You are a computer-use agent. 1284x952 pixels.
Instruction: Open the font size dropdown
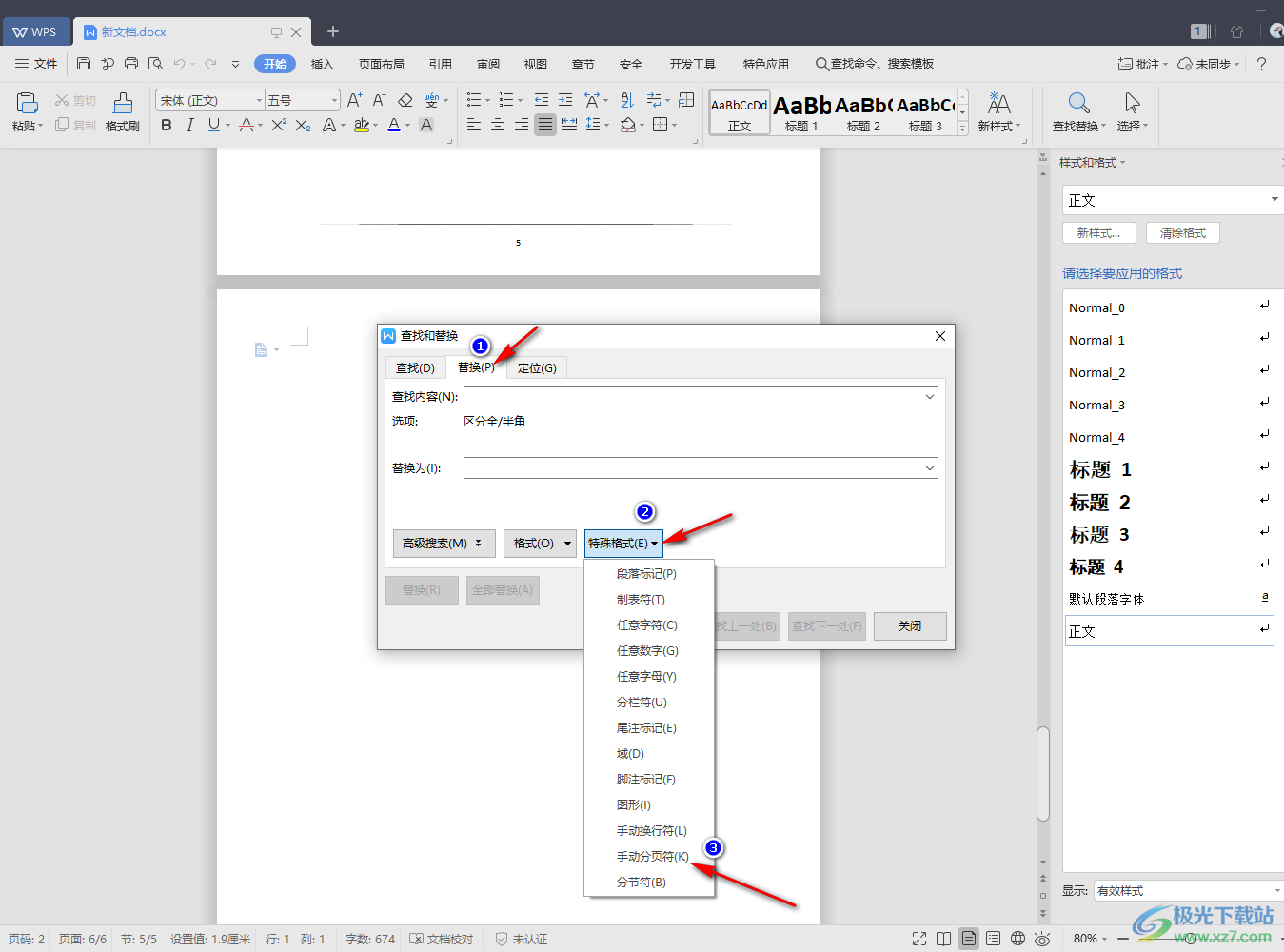[x=334, y=100]
